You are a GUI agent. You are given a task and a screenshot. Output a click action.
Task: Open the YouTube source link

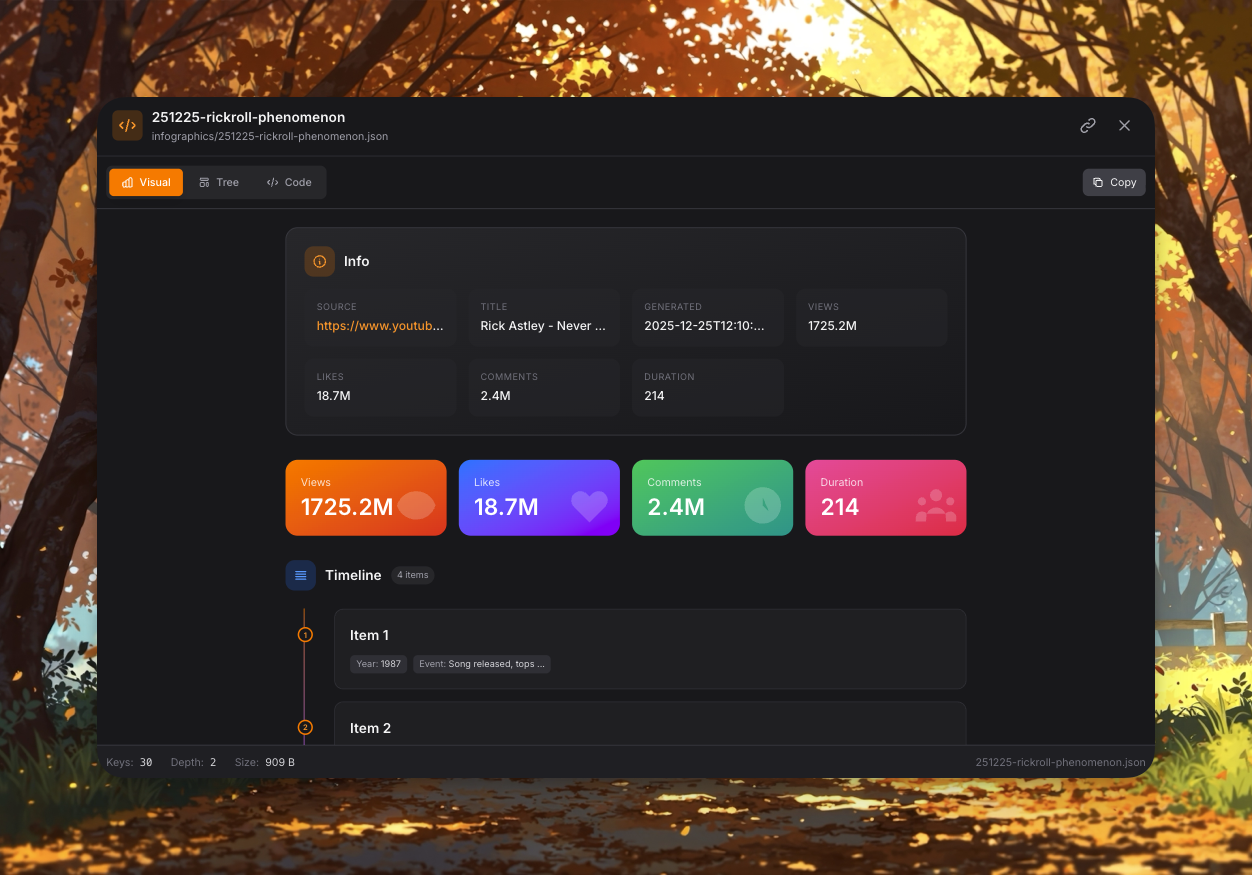[x=380, y=326]
